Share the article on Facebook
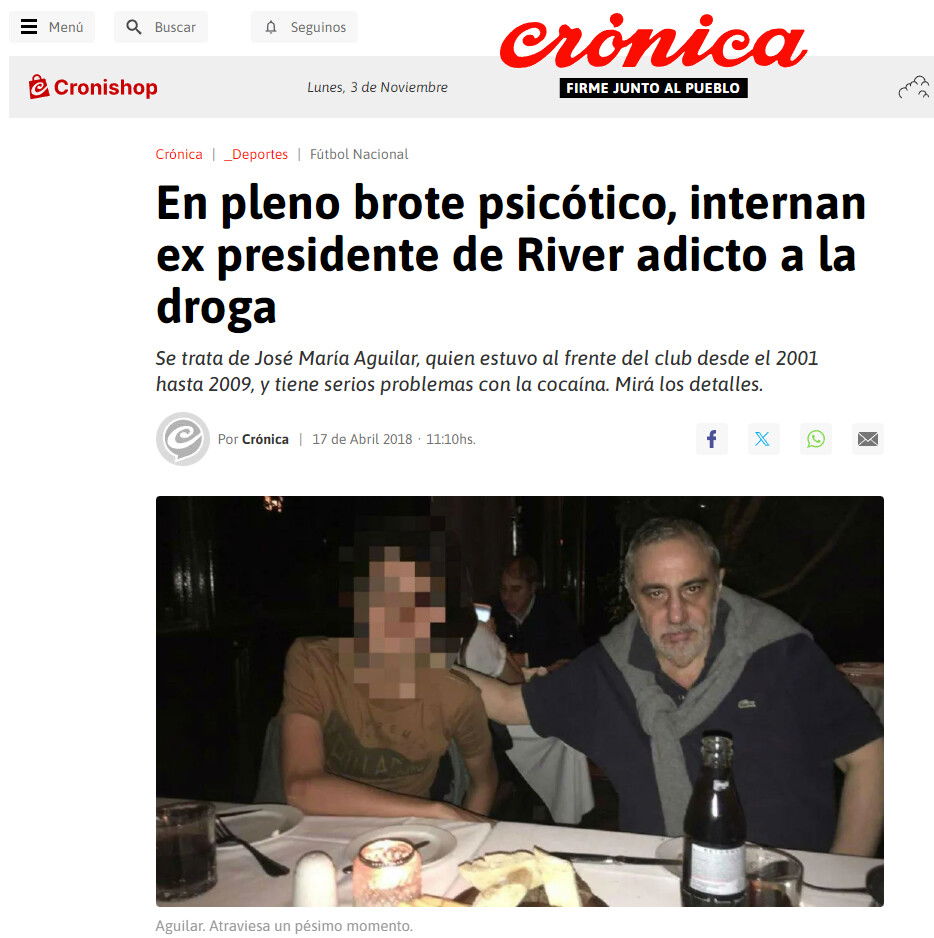Image resolution: width=934 pixels, height=938 pixels. [711, 439]
